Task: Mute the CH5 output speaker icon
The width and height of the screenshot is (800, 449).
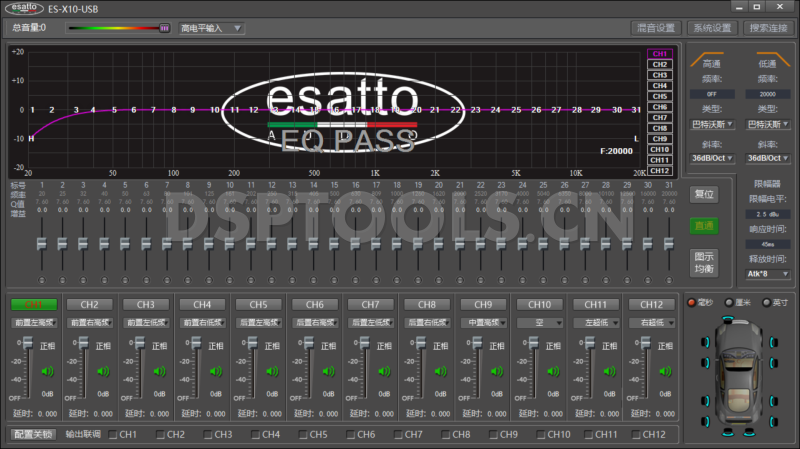Action: 272,371
